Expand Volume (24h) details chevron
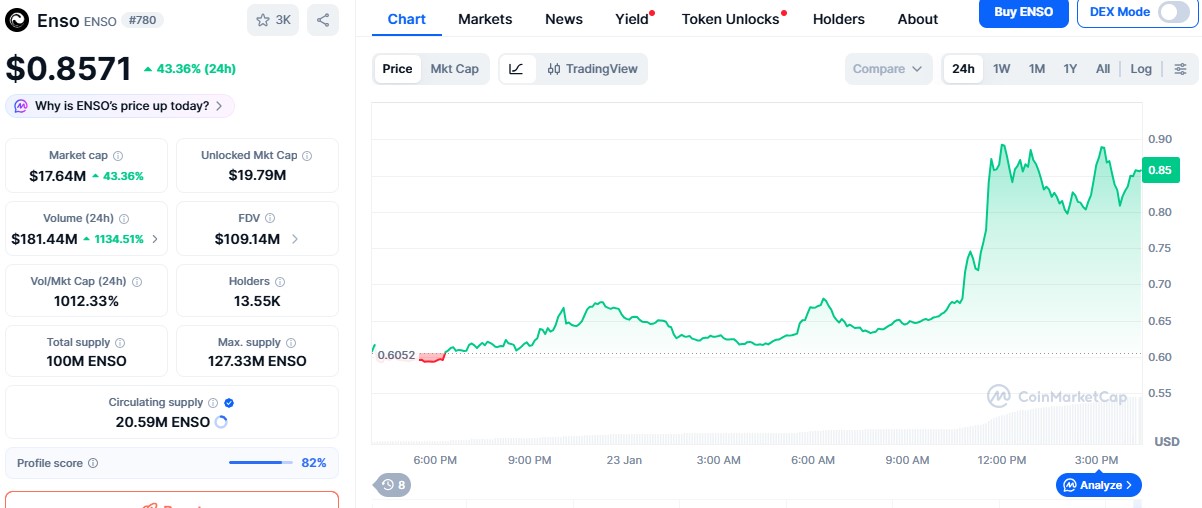 (x=154, y=239)
